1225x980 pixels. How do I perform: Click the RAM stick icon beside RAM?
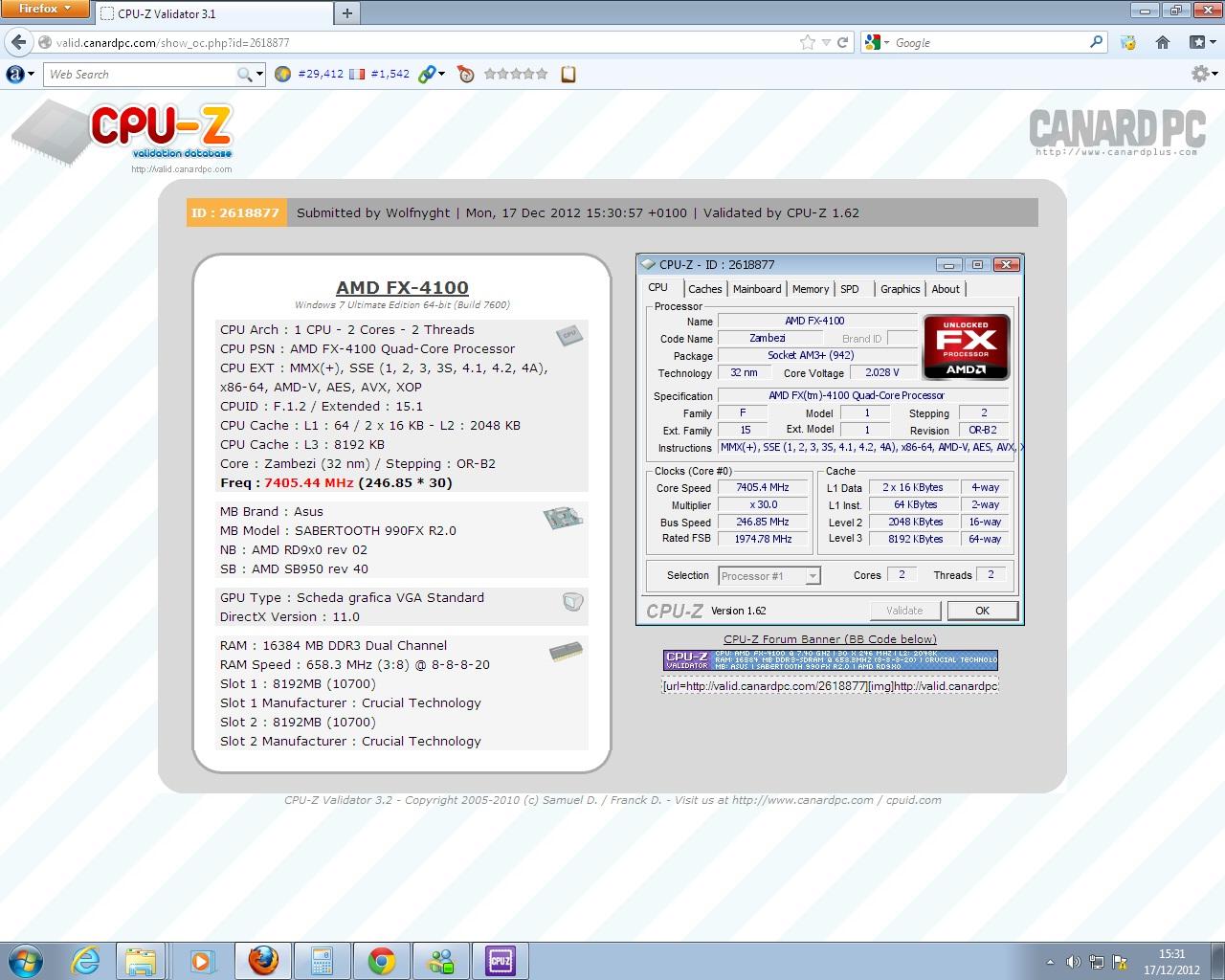tap(566, 652)
